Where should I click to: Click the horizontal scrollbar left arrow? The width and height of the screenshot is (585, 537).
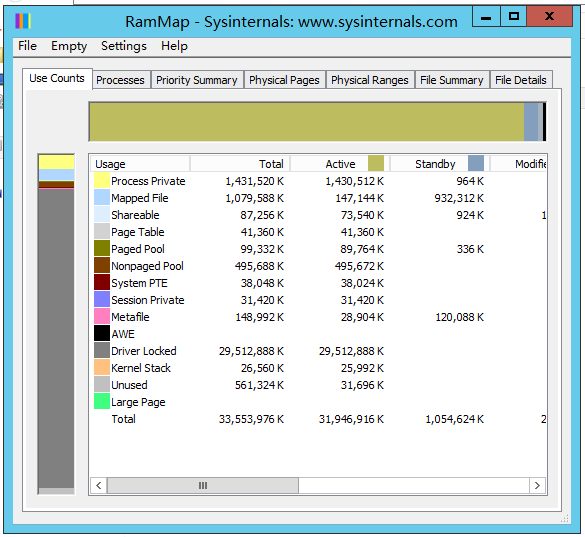point(98,485)
